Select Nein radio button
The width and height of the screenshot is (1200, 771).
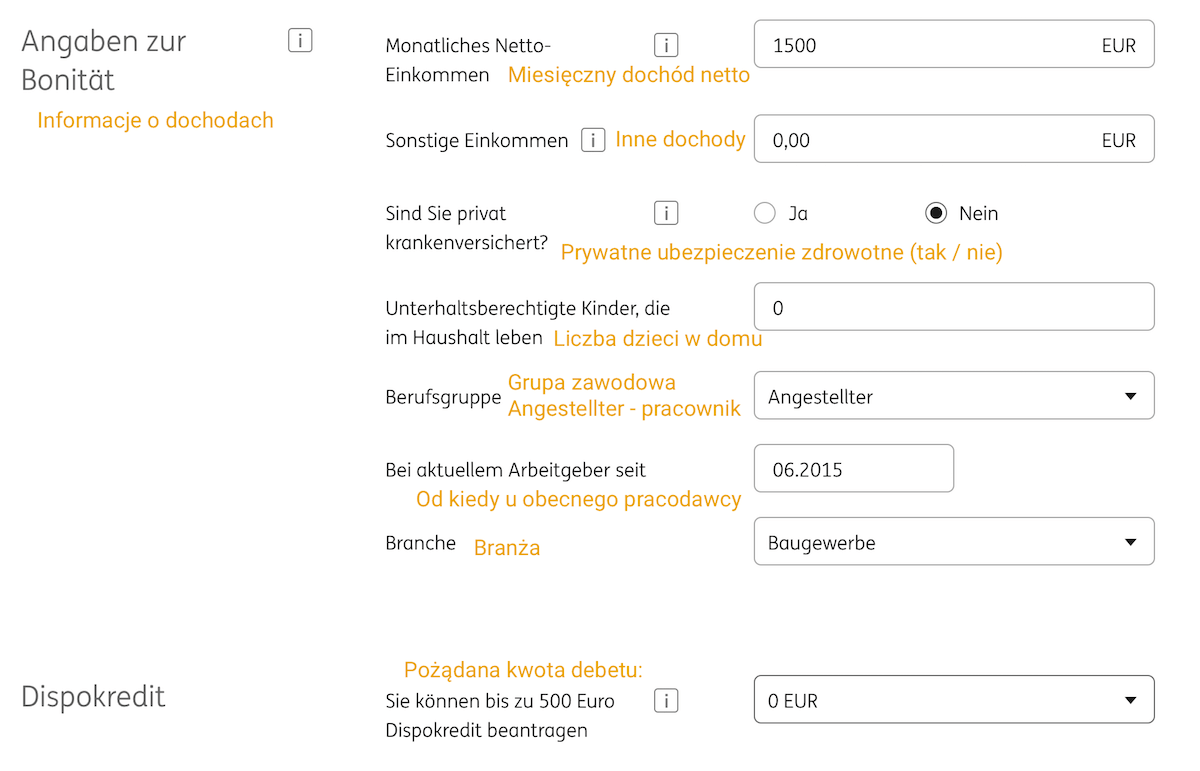point(936,213)
